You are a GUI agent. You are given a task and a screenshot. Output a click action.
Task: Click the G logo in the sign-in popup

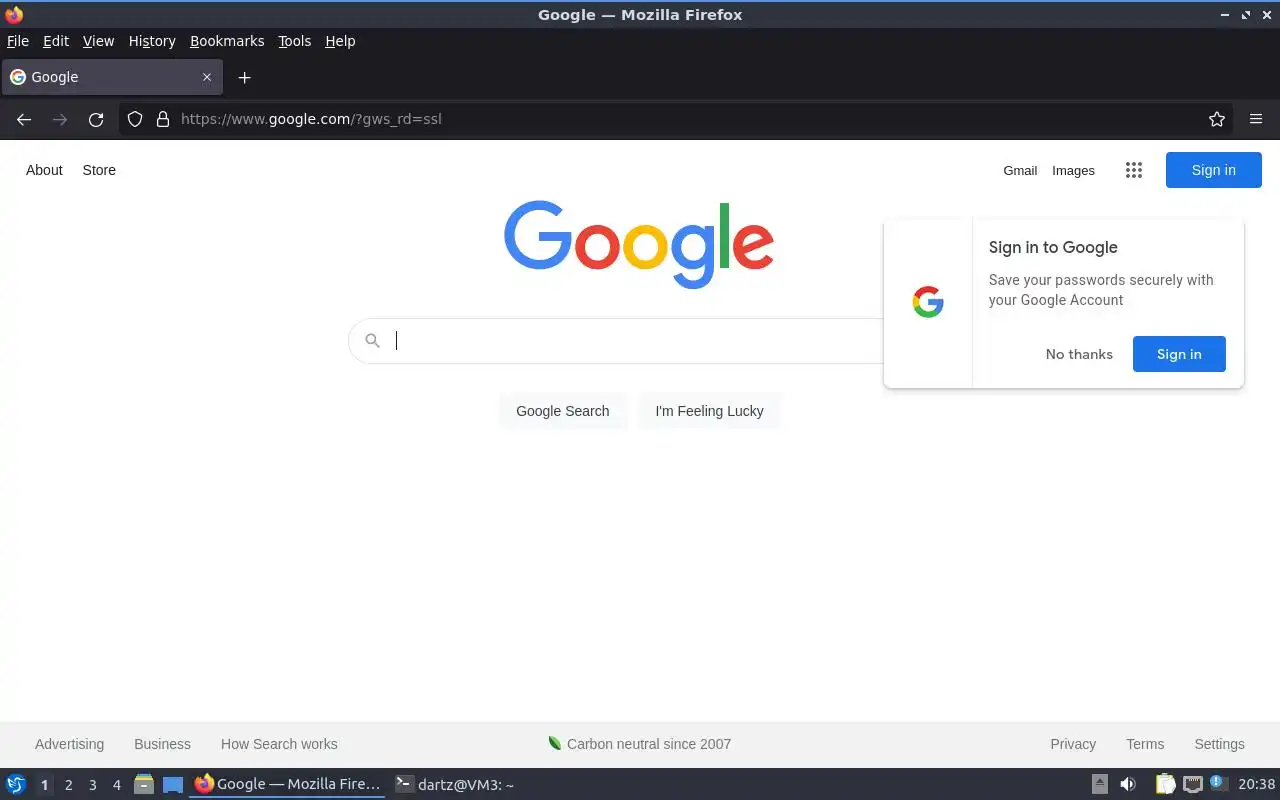(928, 302)
